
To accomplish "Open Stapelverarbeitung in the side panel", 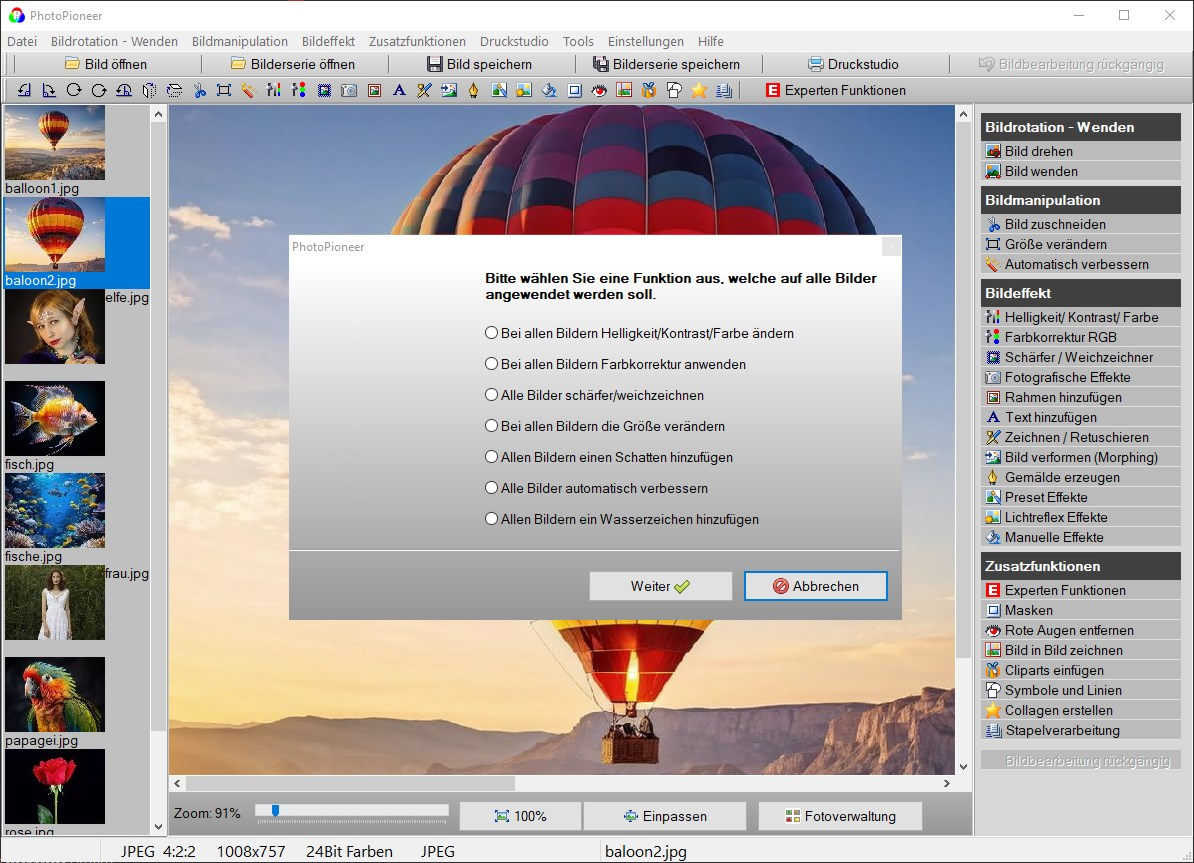I will pos(1062,730).
